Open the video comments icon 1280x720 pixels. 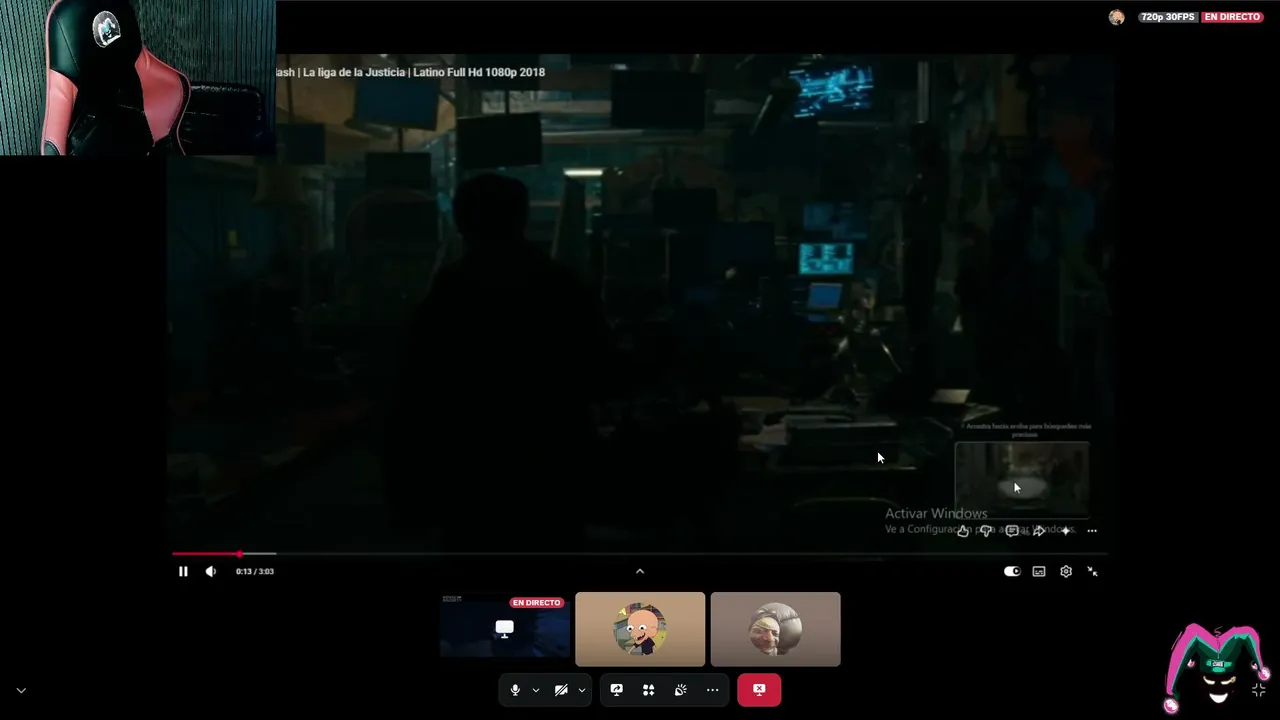pyautogui.click(x=1012, y=531)
